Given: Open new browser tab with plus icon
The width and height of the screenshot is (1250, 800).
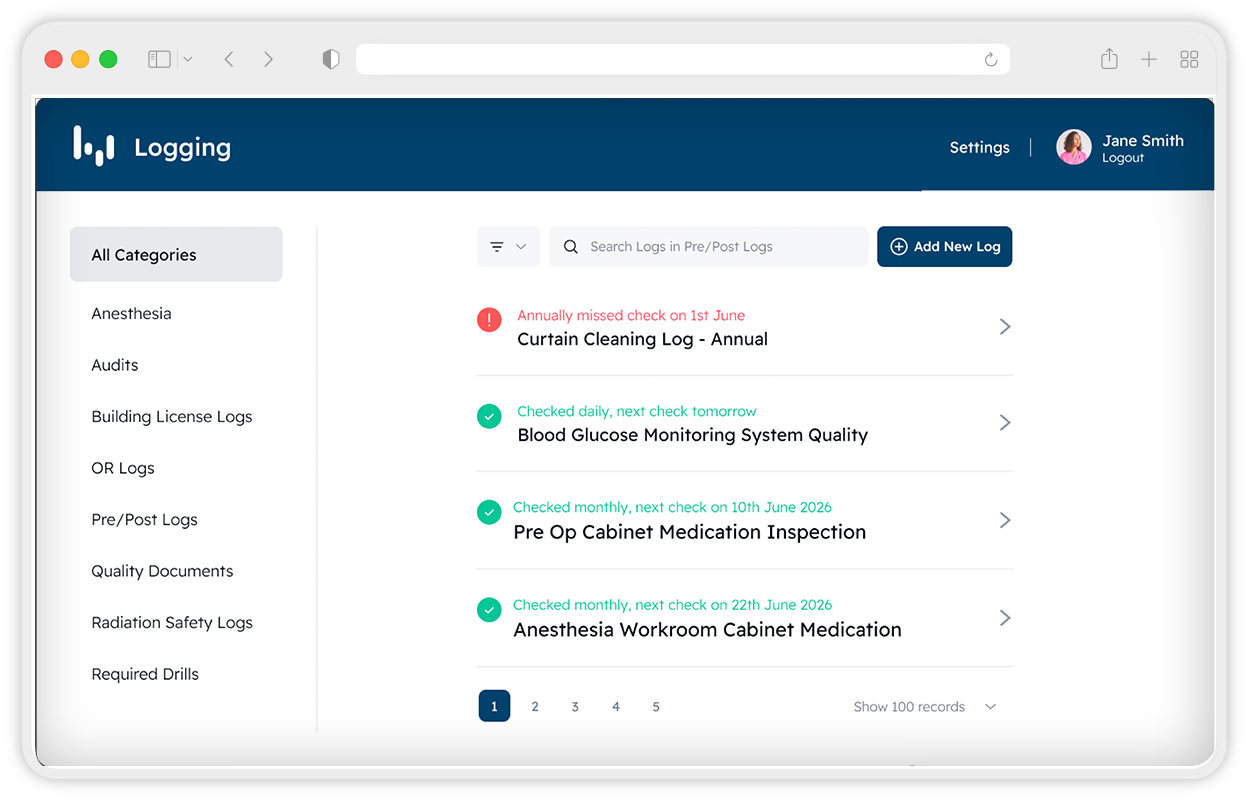Looking at the screenshot, I should pos(1149,59).
